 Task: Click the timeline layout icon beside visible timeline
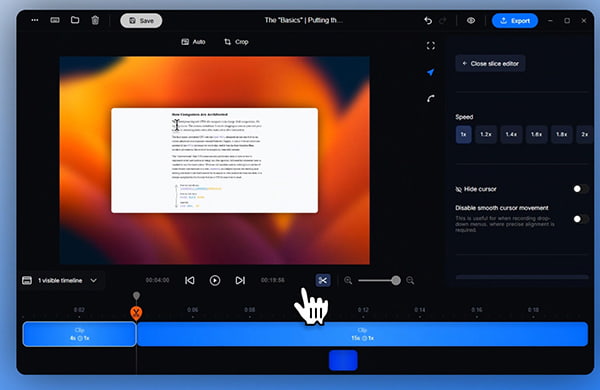[27, 281]
